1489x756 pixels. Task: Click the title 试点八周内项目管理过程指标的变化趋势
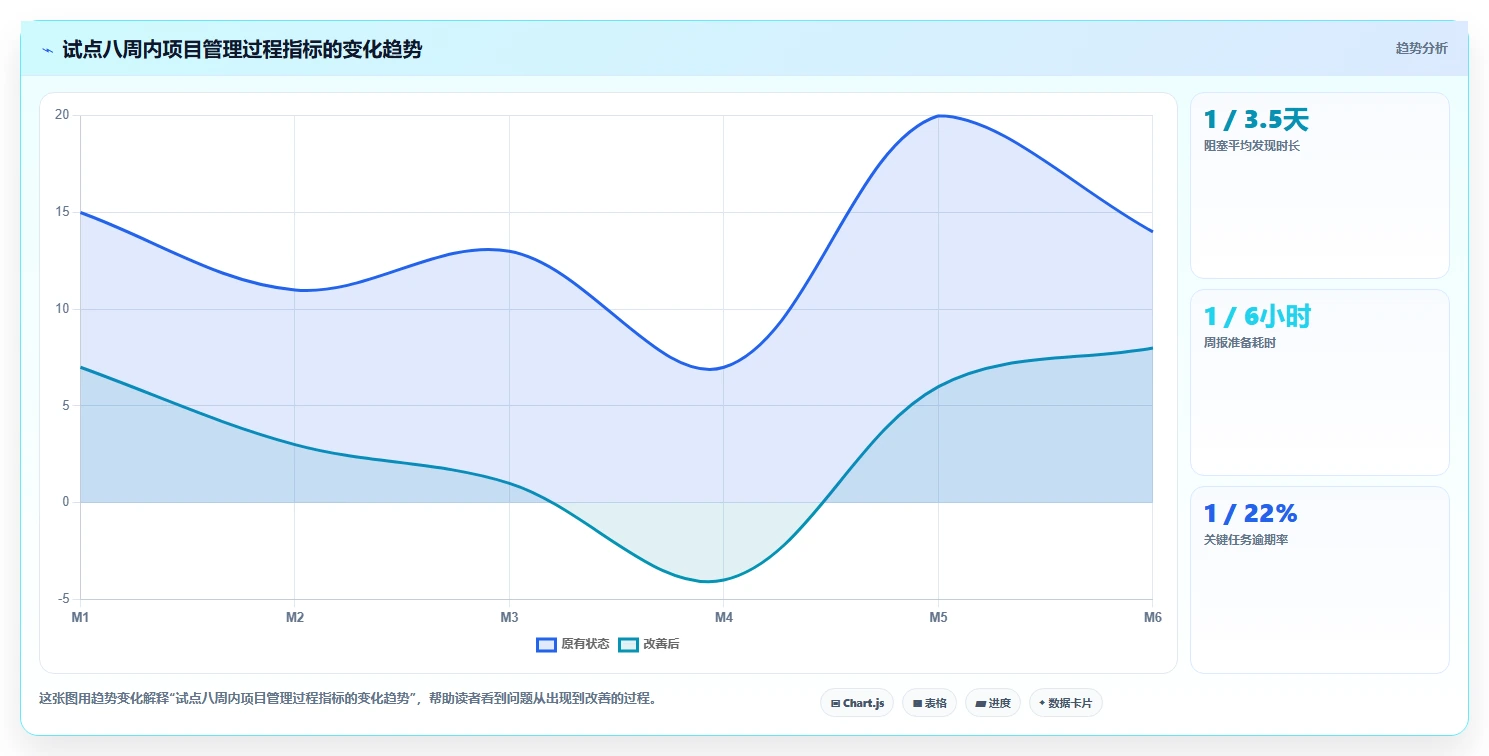point(242,50)
